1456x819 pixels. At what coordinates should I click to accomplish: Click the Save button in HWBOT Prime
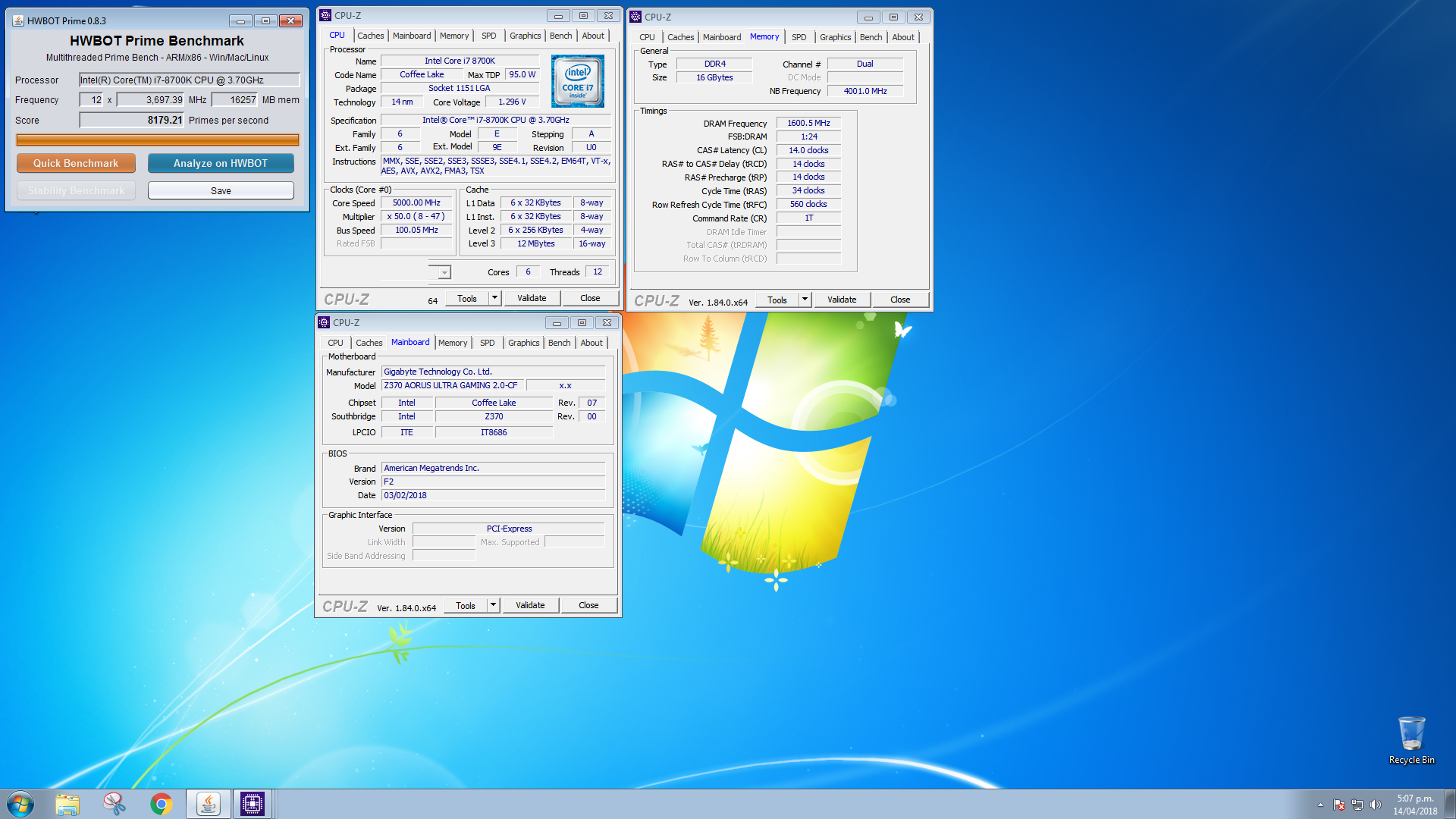(x=221, y=190)
